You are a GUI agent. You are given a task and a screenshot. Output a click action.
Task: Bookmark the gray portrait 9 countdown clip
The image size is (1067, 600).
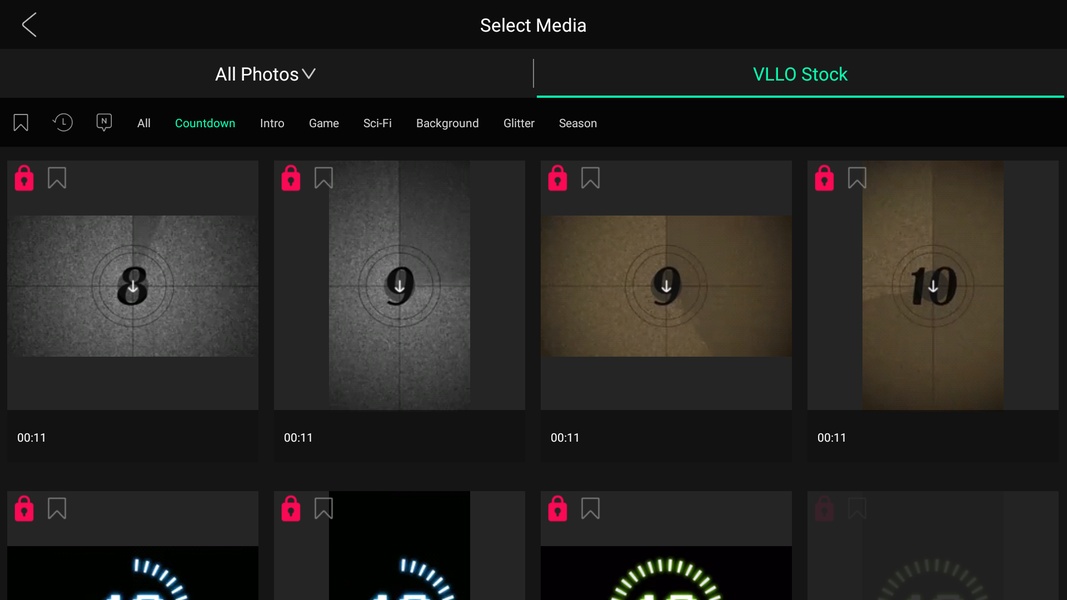[324, 178]
